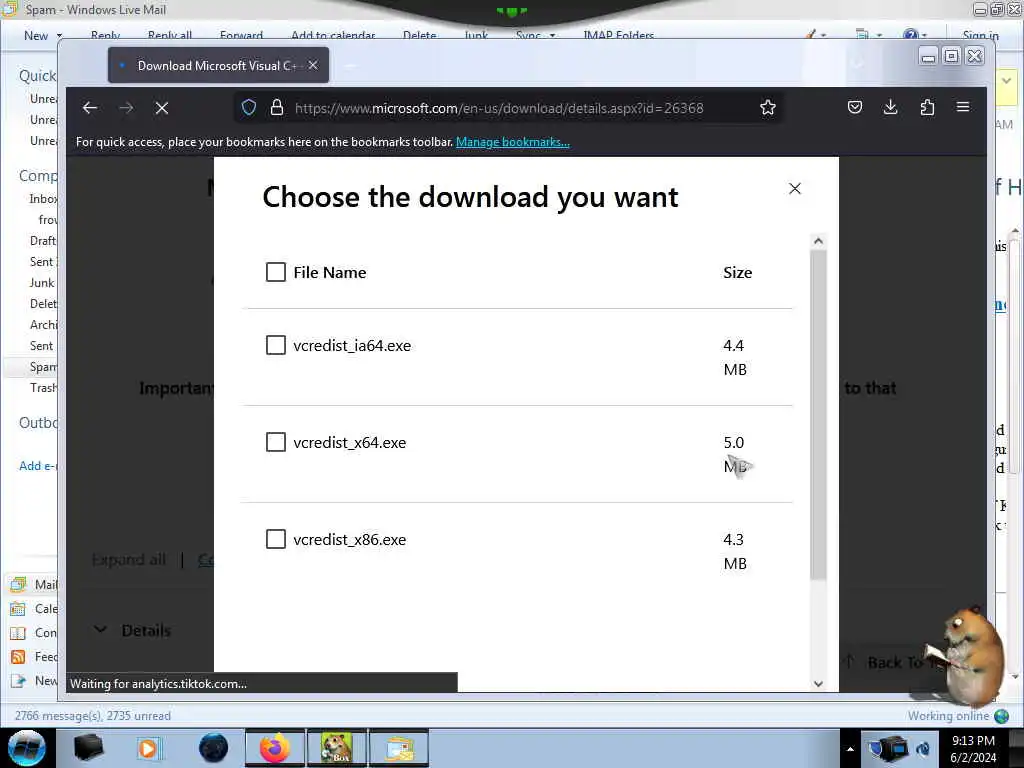Open the Firefox hamburger application menu
The height and width of the screenshot is (768, 1024).
click(963, 107)
